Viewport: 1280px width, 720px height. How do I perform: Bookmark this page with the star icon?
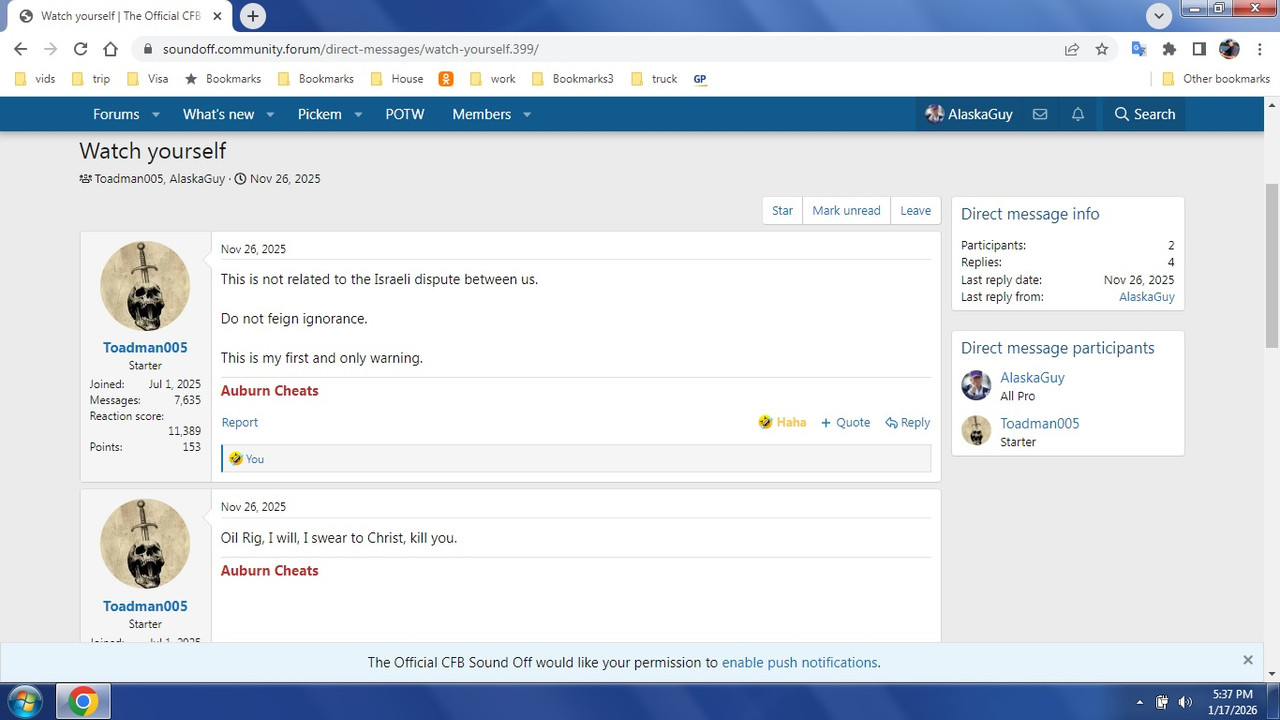1102,49
